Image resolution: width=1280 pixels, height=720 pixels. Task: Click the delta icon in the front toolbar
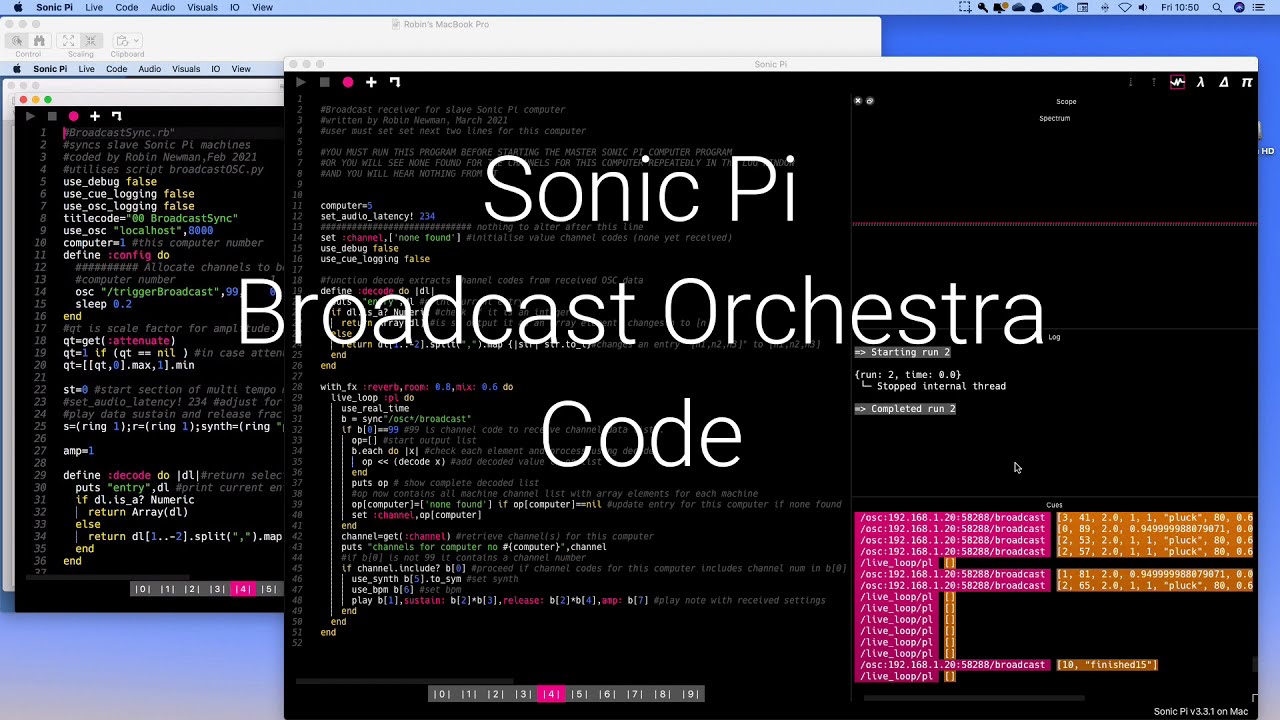(1224, 82)
